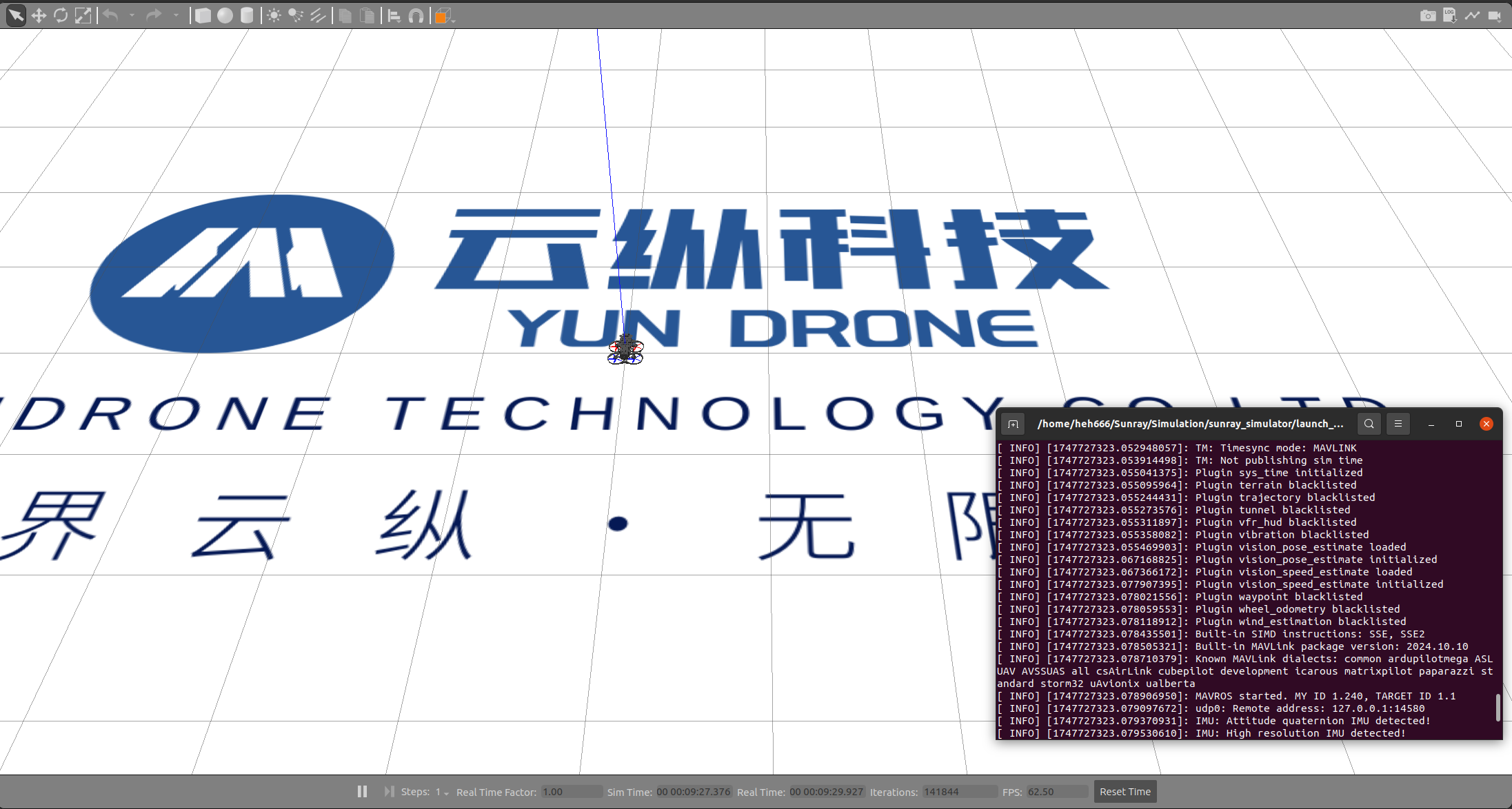1512x809 pixels.
Task: Click the Redo arrow
Action: (154, 15)
